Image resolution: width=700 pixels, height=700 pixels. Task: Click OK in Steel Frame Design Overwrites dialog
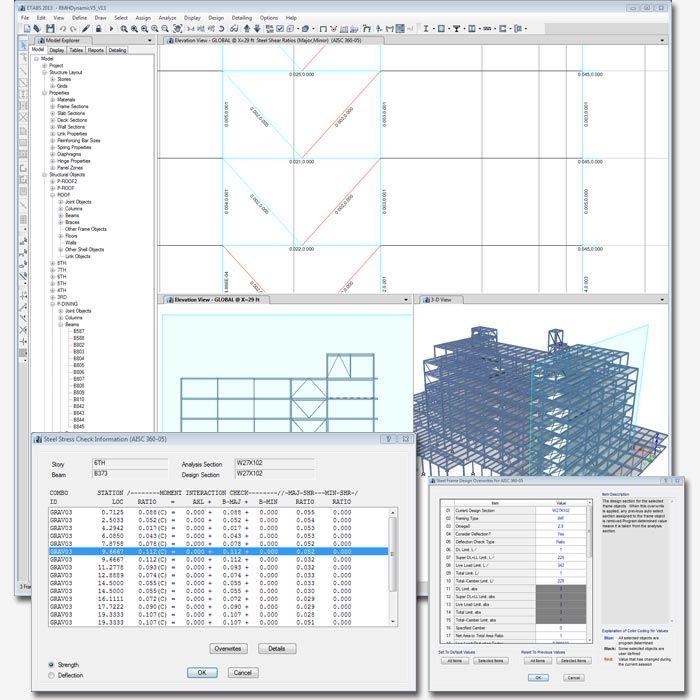[x=538, y=677]
